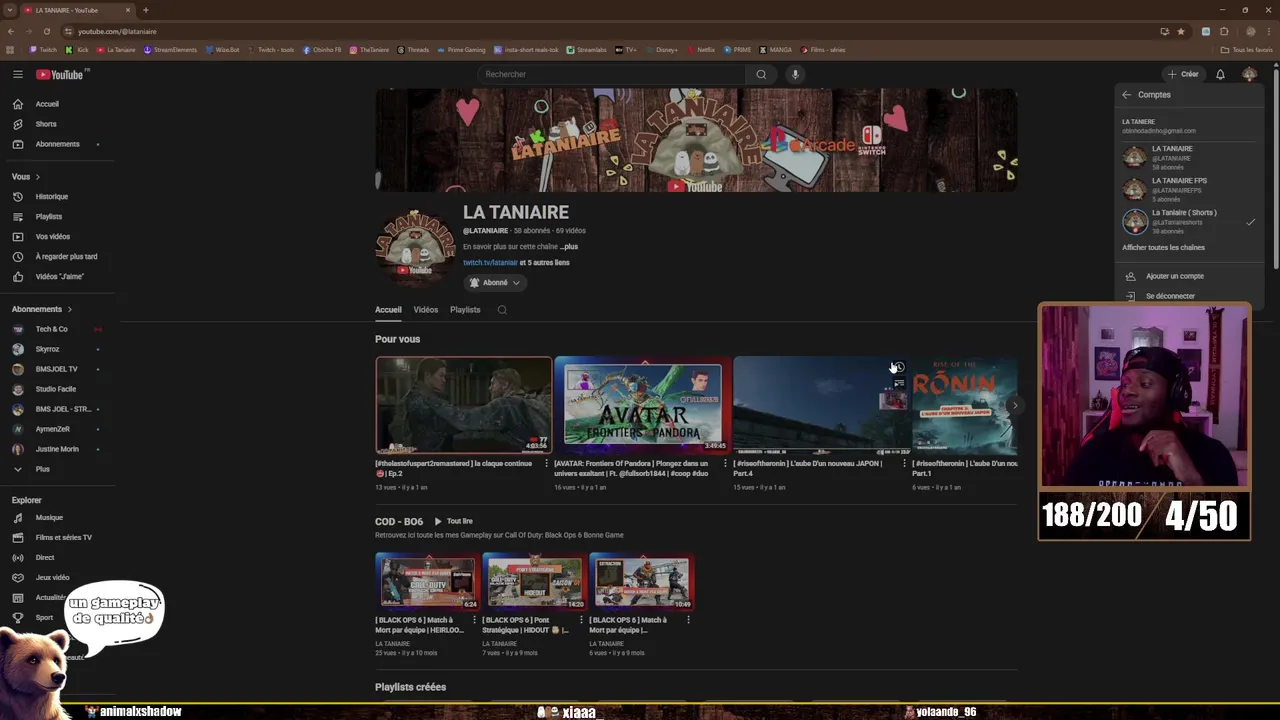Open Abonnements in sidebar
The image size is (1280, 720).
coord(56,144)
